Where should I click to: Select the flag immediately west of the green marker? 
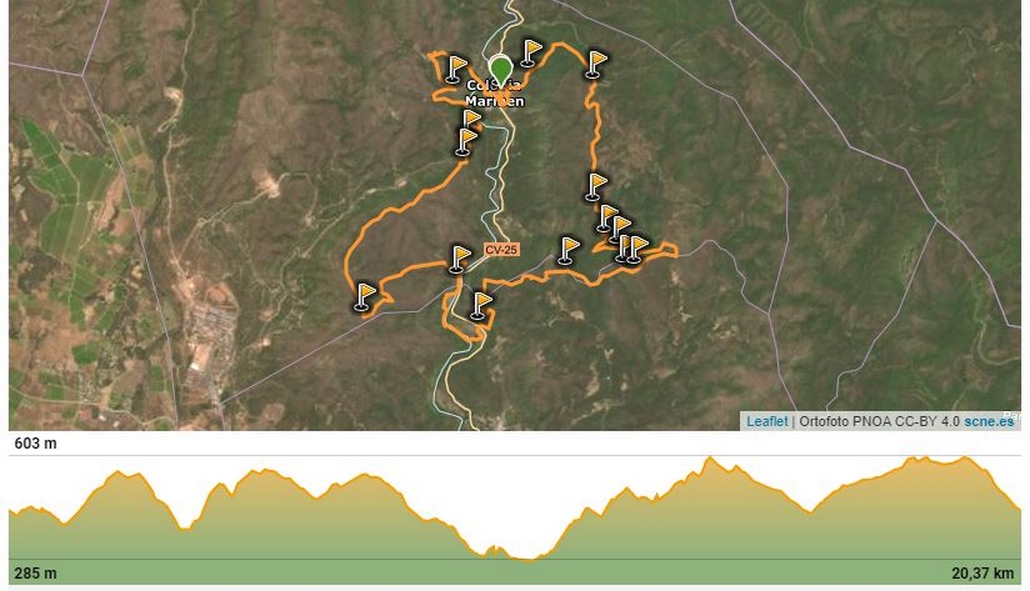[455, 69]
